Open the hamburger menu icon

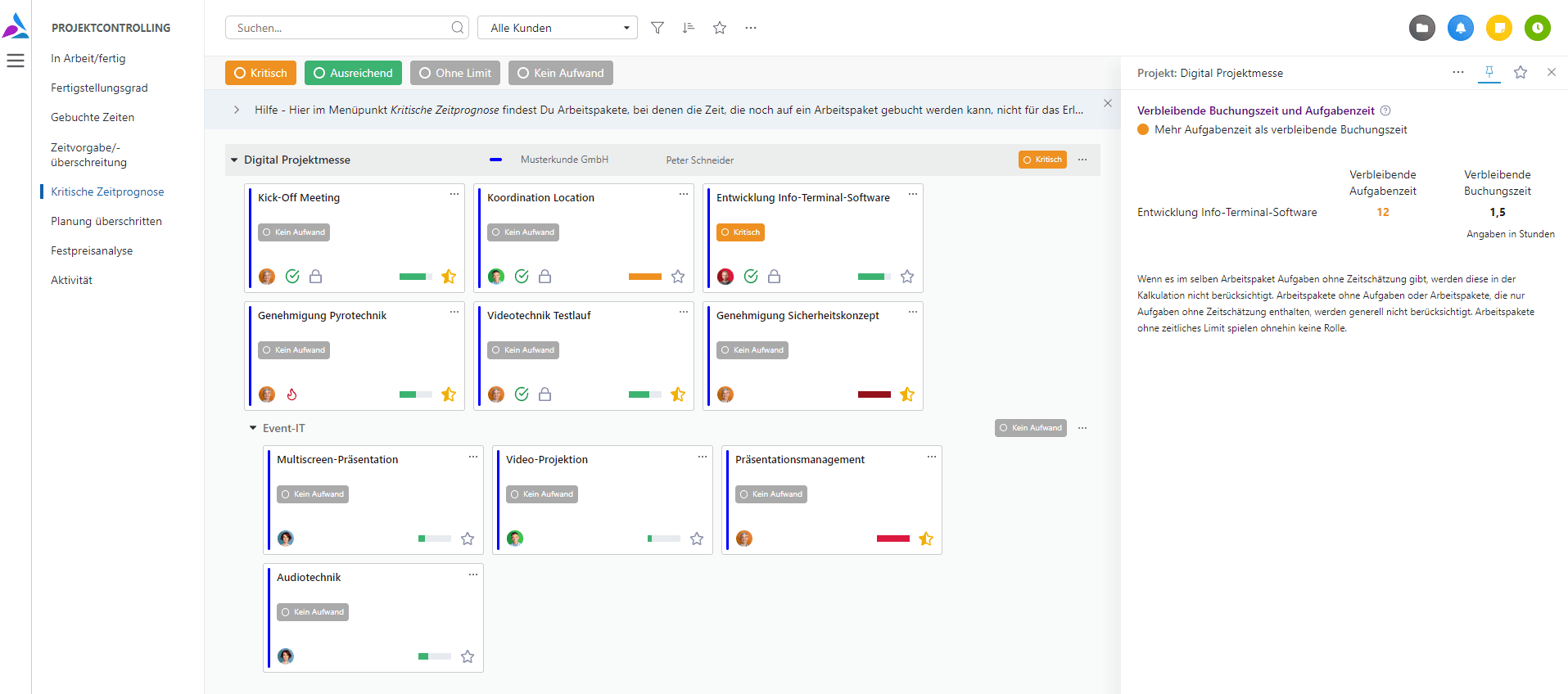pos(16,61)
